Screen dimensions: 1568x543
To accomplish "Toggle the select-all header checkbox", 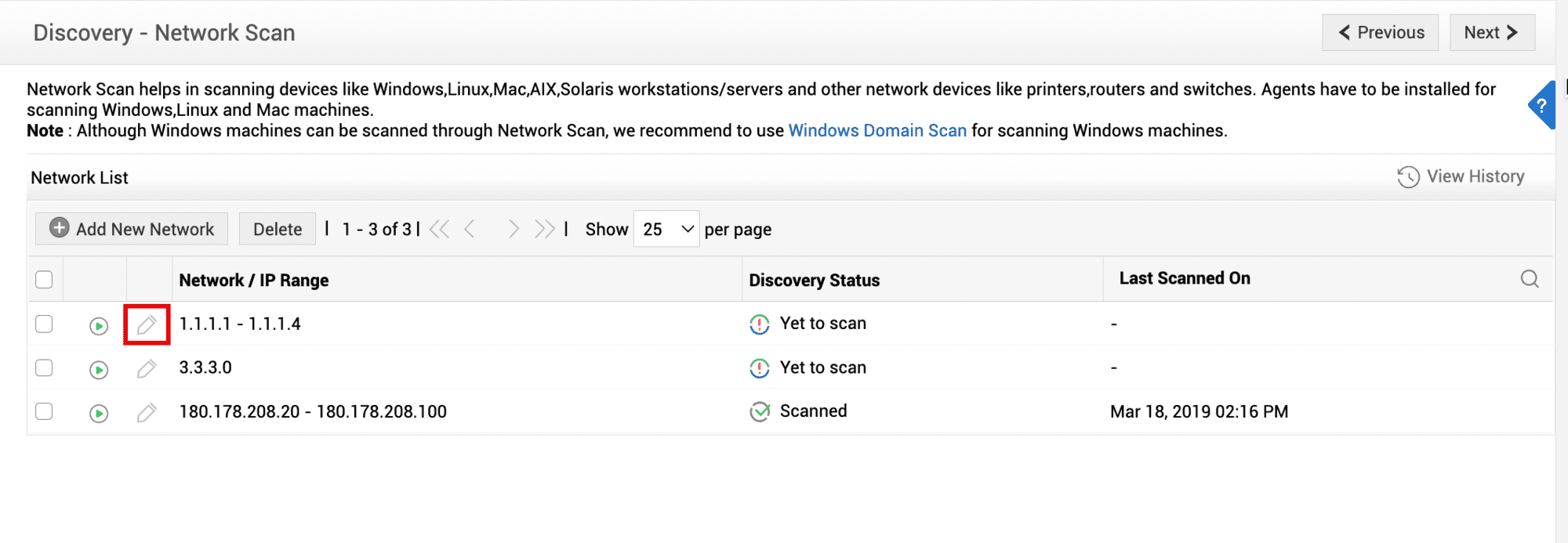I will (44, 280).
